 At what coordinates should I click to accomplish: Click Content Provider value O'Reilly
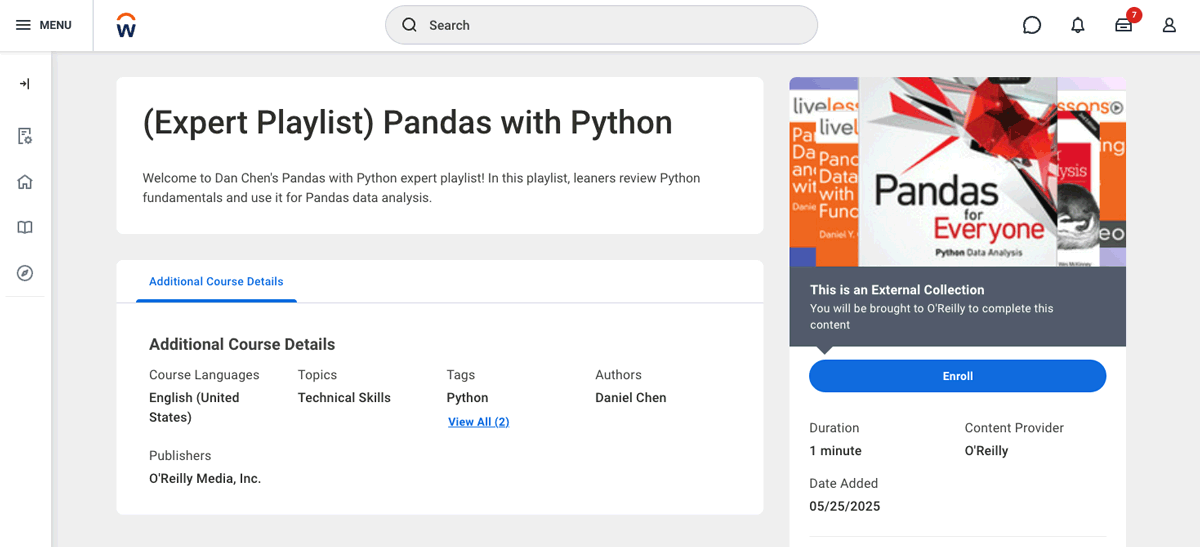pyautogui.click(x=986, y=451)
